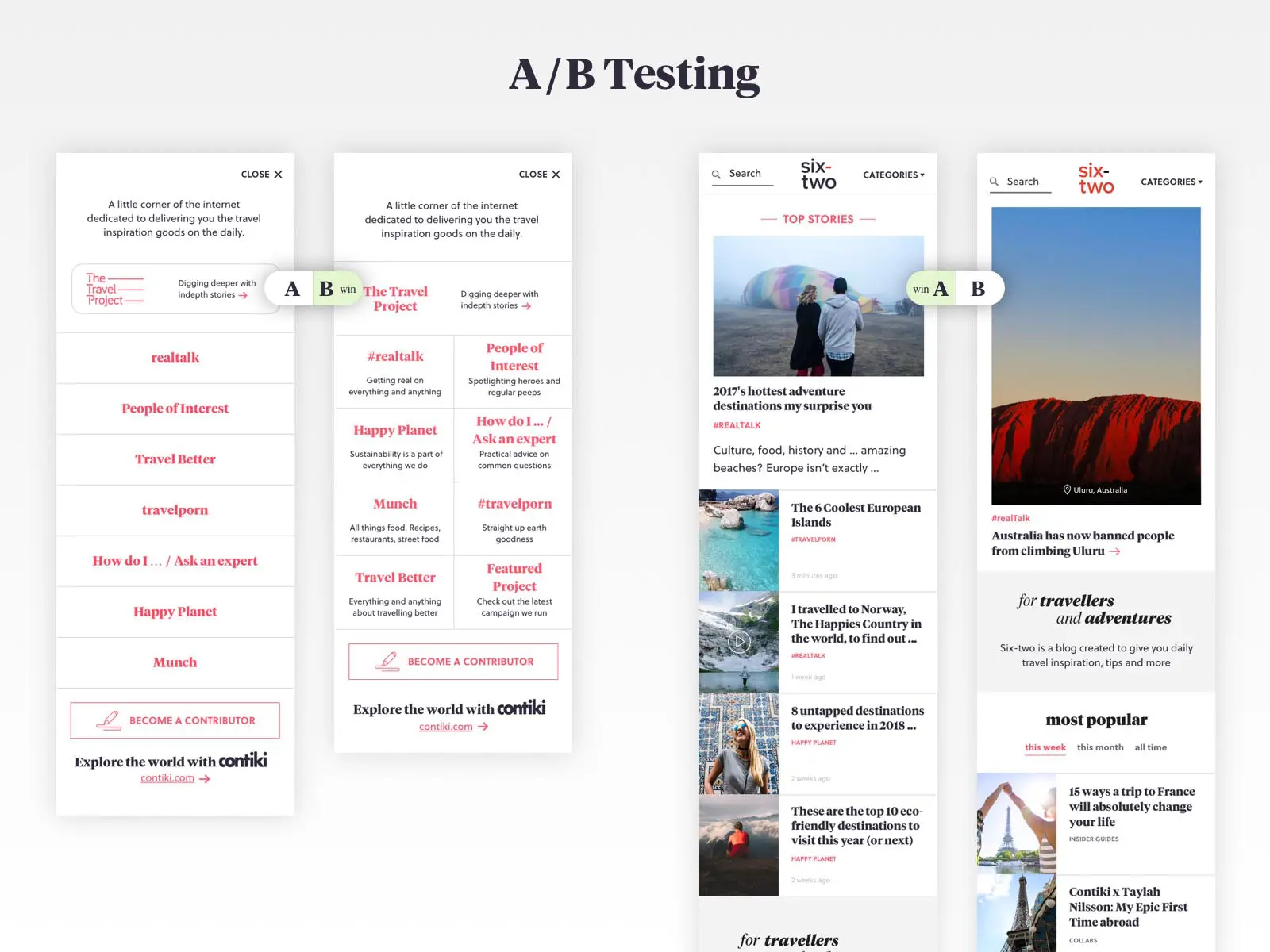
Task: Open 'Australia has now banned people' headline
Action: tap(1083, 543)
